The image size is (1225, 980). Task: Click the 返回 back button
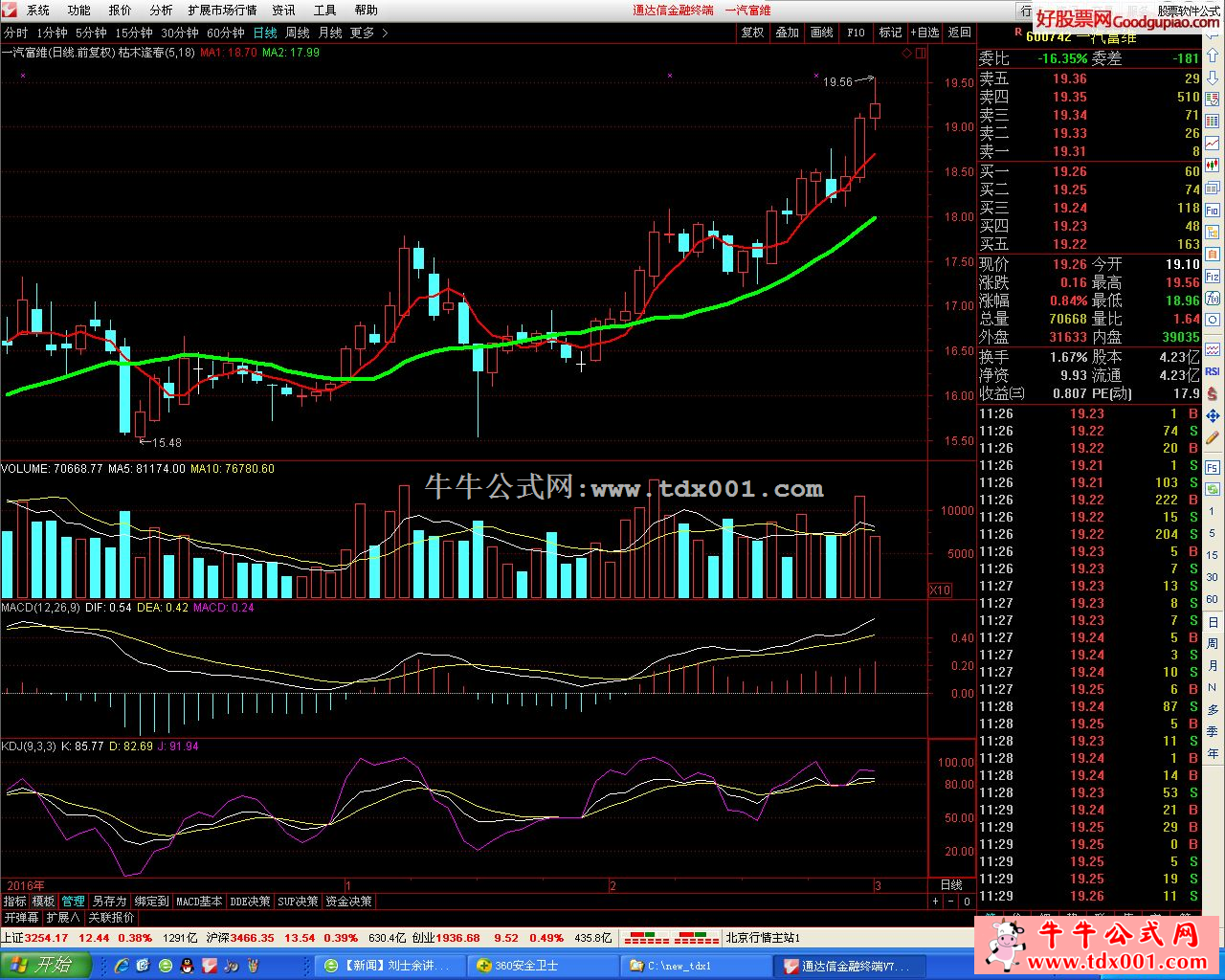[959, 33]
